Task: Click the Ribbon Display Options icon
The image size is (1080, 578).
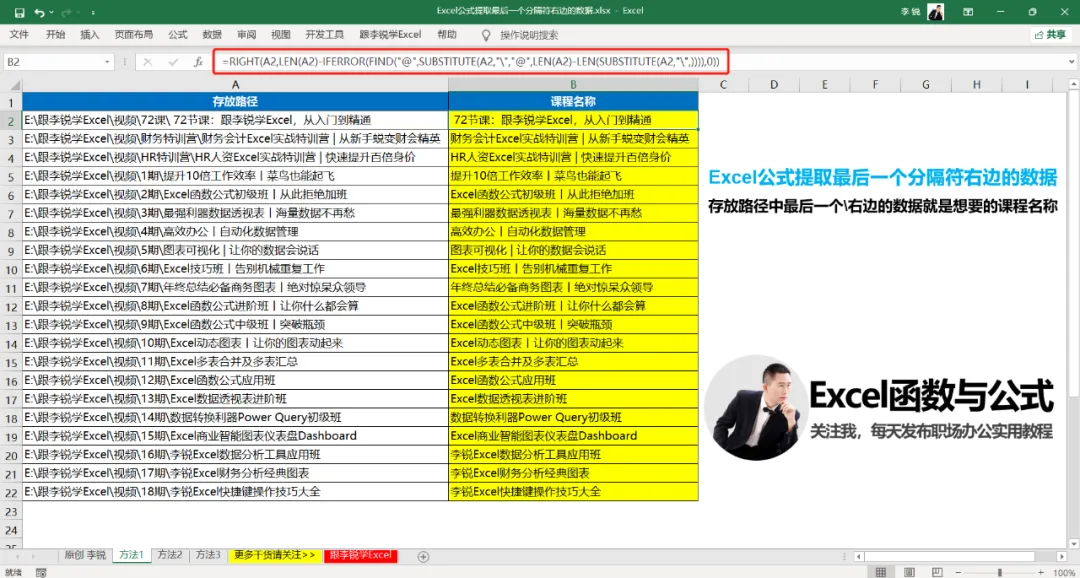Action: 968,12
